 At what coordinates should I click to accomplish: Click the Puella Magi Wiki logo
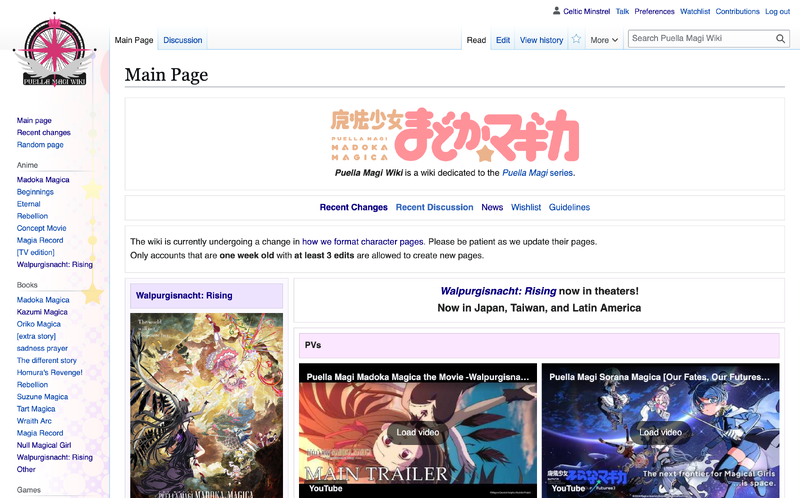[55, 49]
